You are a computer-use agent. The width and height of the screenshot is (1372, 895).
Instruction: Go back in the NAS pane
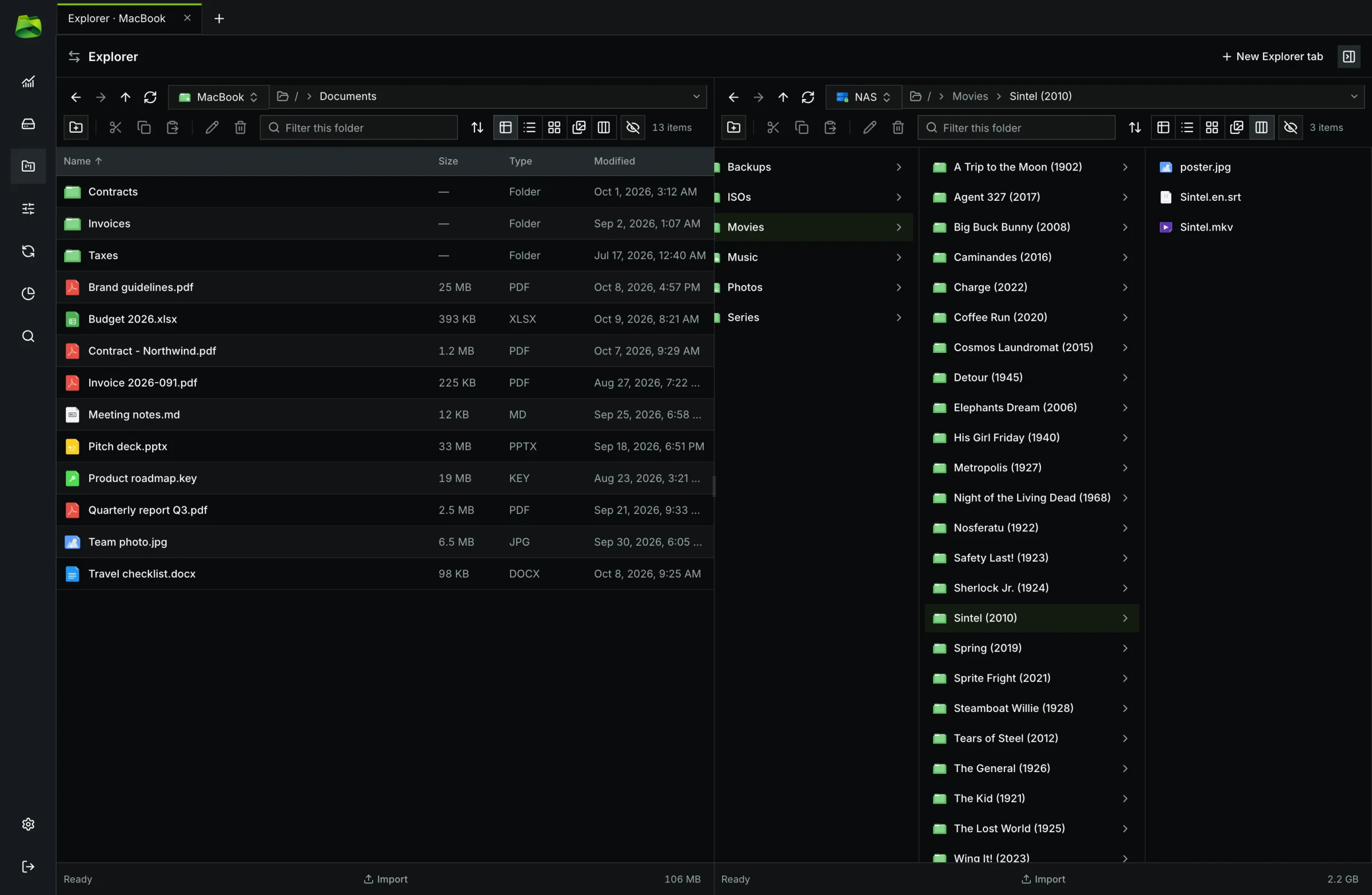(733, 97)
